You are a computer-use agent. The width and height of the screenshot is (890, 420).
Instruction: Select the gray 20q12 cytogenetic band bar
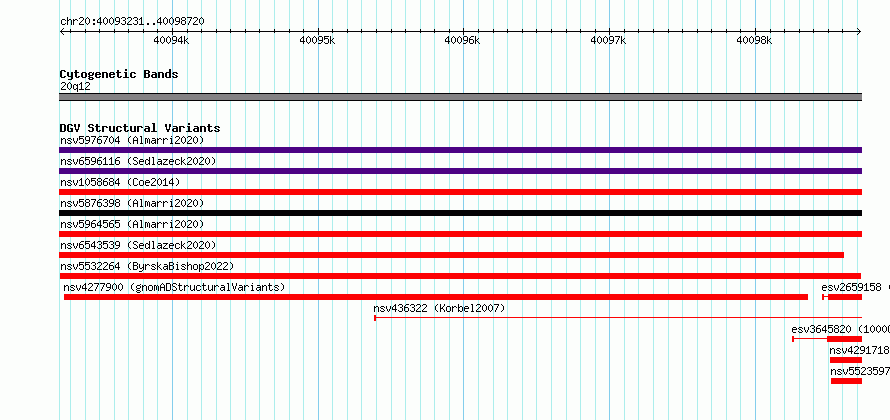pos(460,97)
